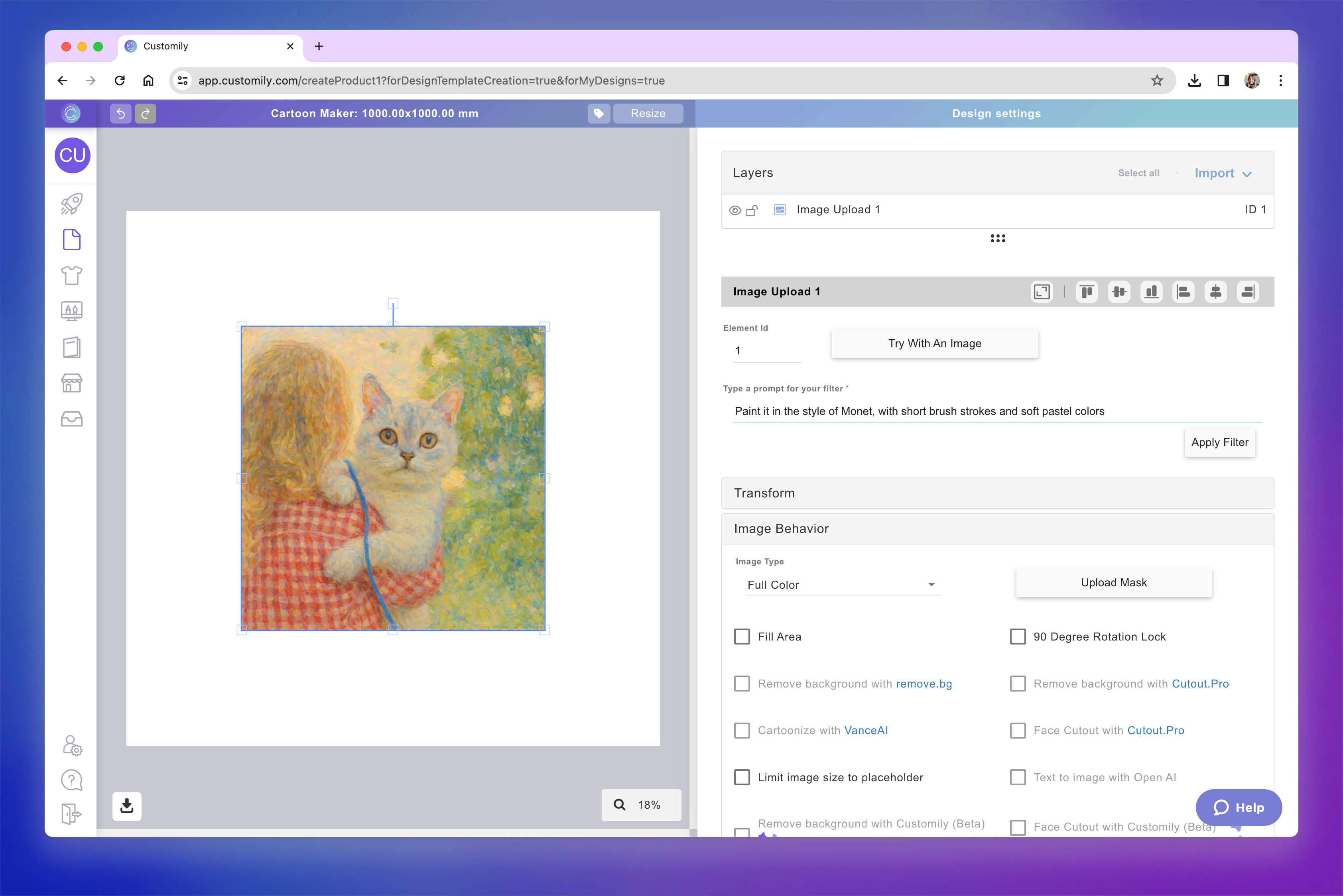Toggle the lock on Image Upload 1 layer

[752, 210]
